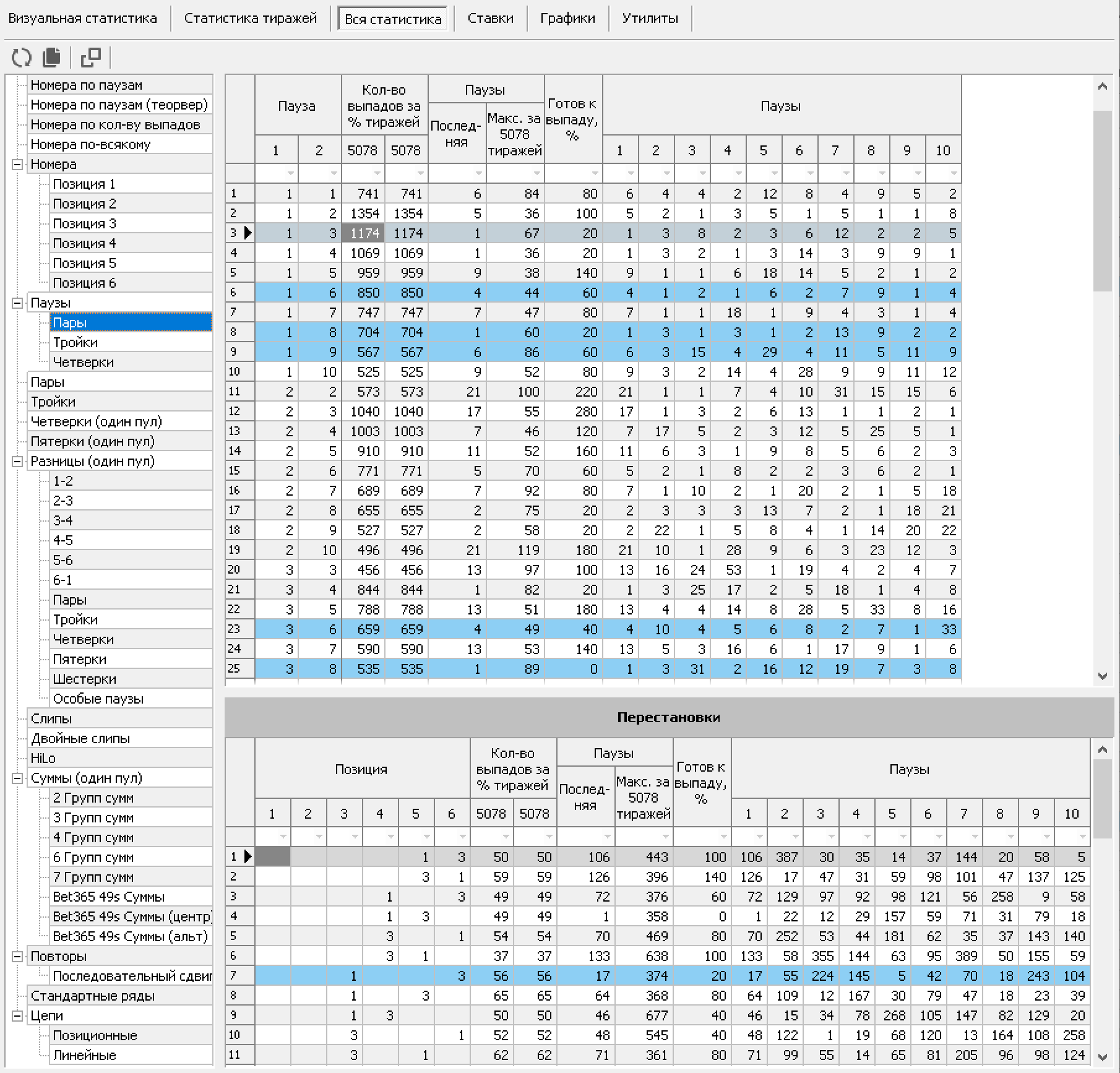
Task: Click the refresh statistics icon
Action: tap(22, 58)
